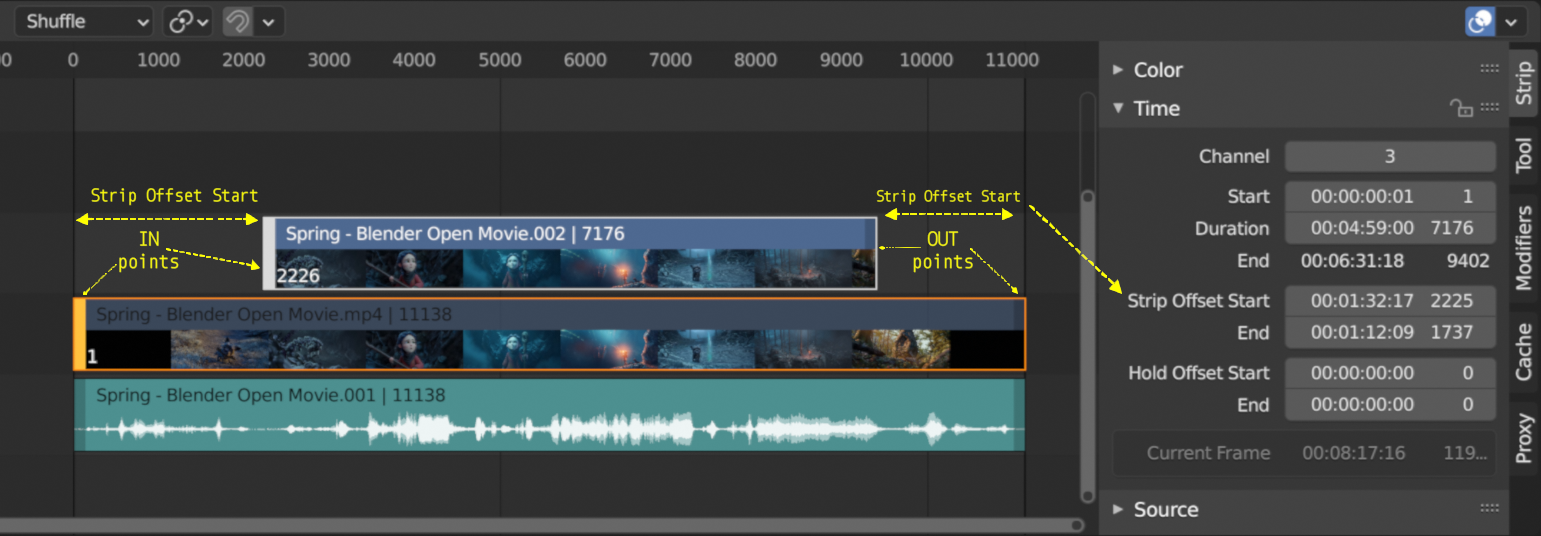Screen dimensions: 1541x536
Task: Click the Hold Offset Start label
Action: (1199, 372)
